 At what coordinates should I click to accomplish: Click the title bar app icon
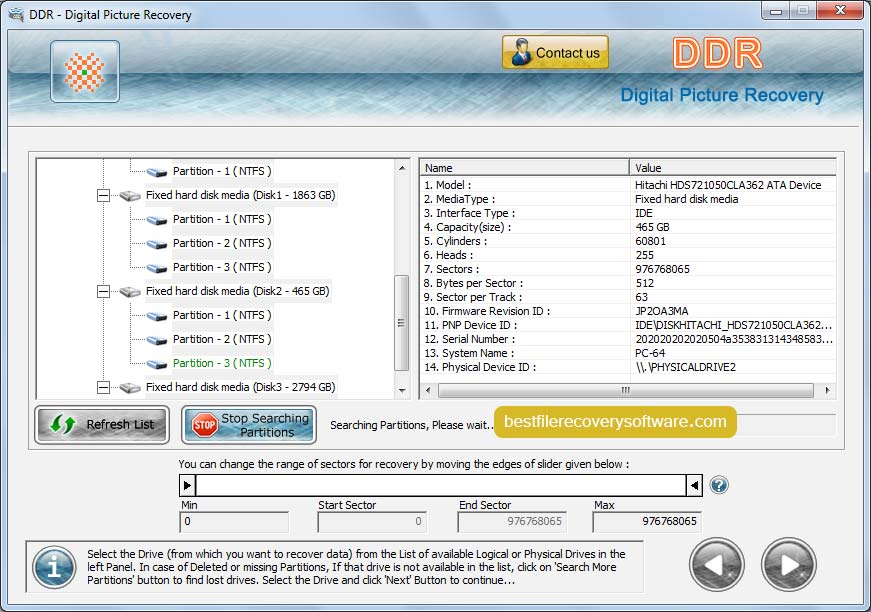point(16,14)
